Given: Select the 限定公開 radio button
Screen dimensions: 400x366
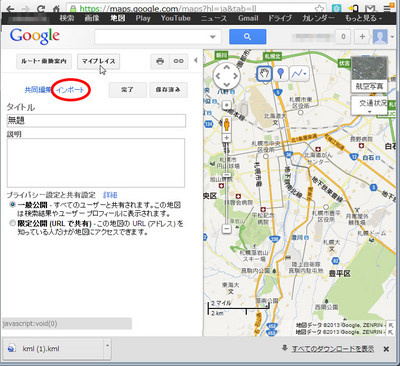Looking at the screenshot, I should (13, 223).
